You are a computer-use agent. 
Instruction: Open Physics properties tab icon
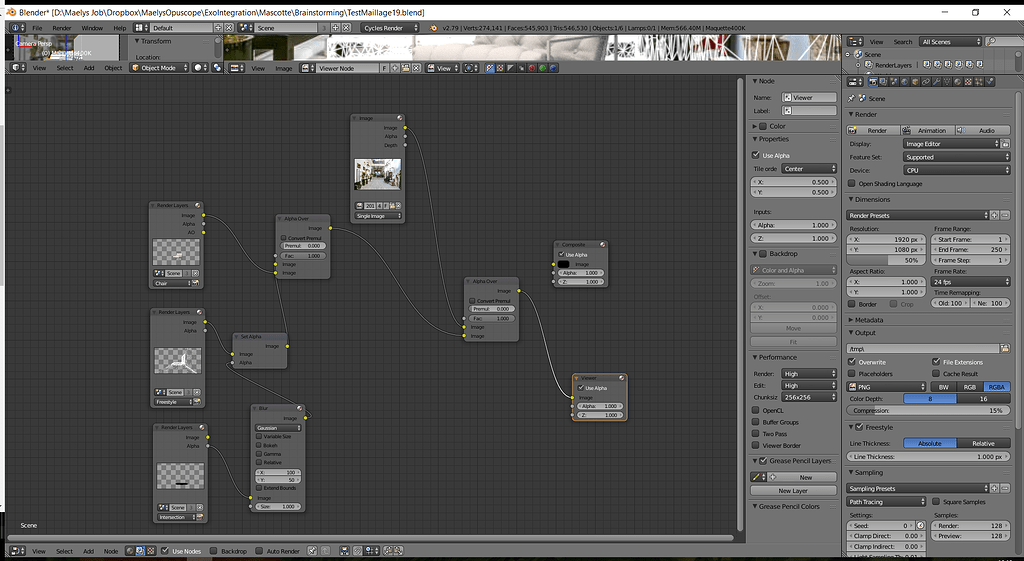pos(989,82)
